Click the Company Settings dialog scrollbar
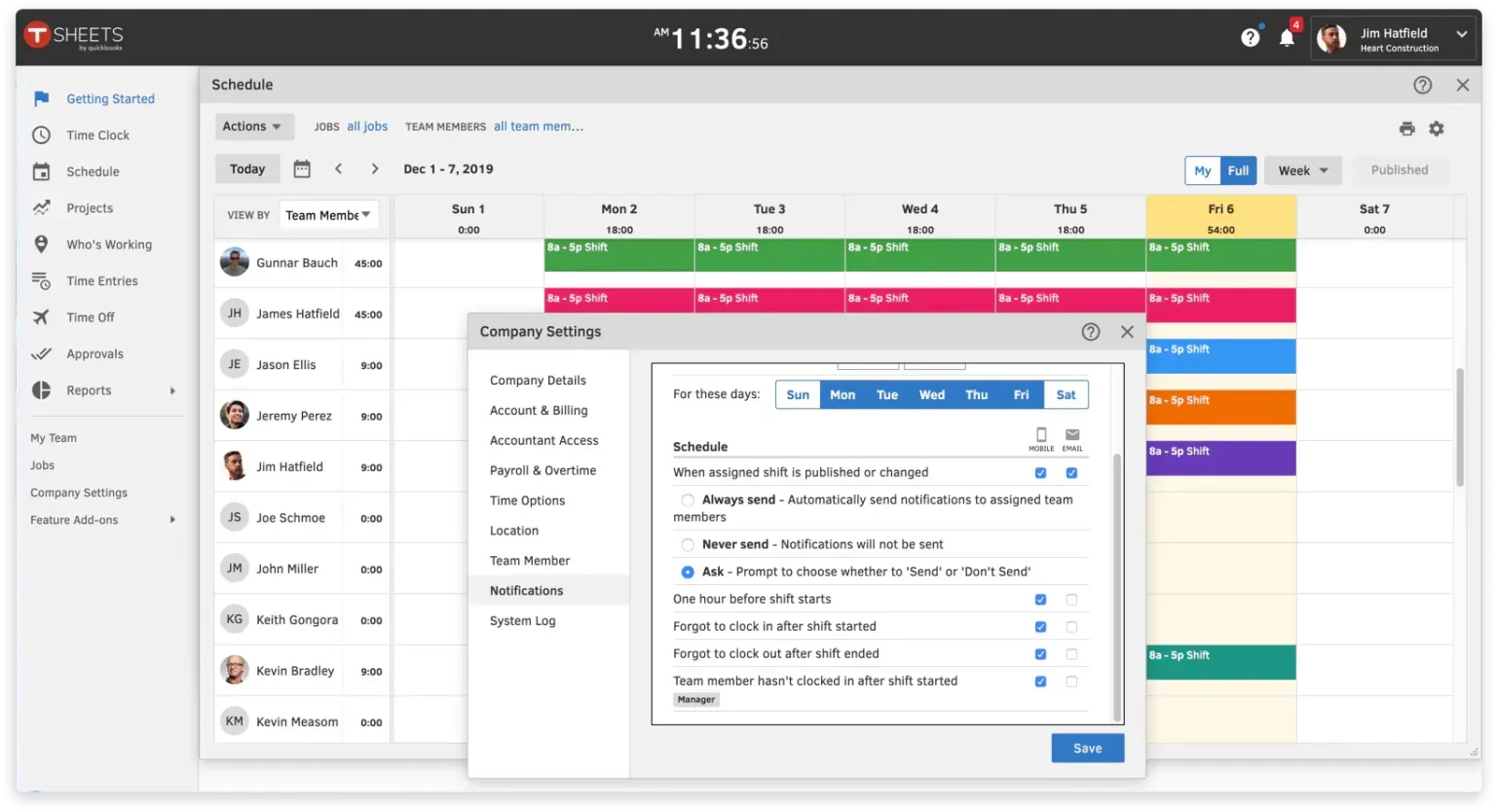 click(x=1117, y=587)
